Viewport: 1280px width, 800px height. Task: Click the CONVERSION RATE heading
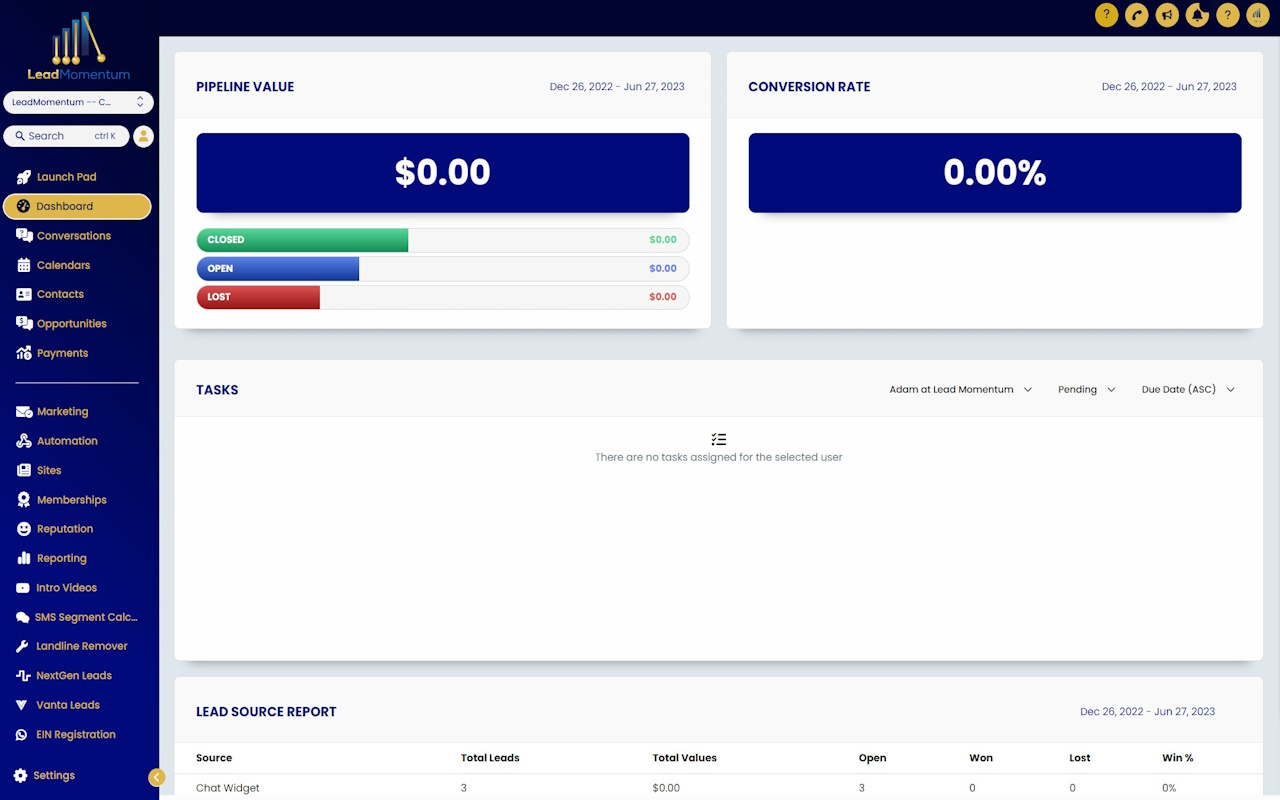(x=809, y=87)
